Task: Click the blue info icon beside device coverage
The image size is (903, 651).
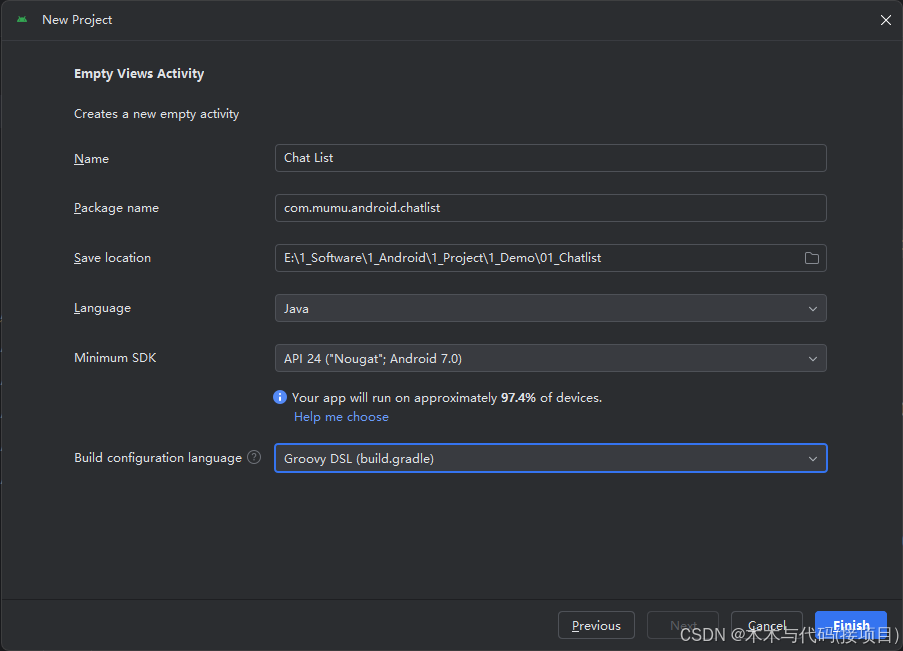Action: point(280,397)
